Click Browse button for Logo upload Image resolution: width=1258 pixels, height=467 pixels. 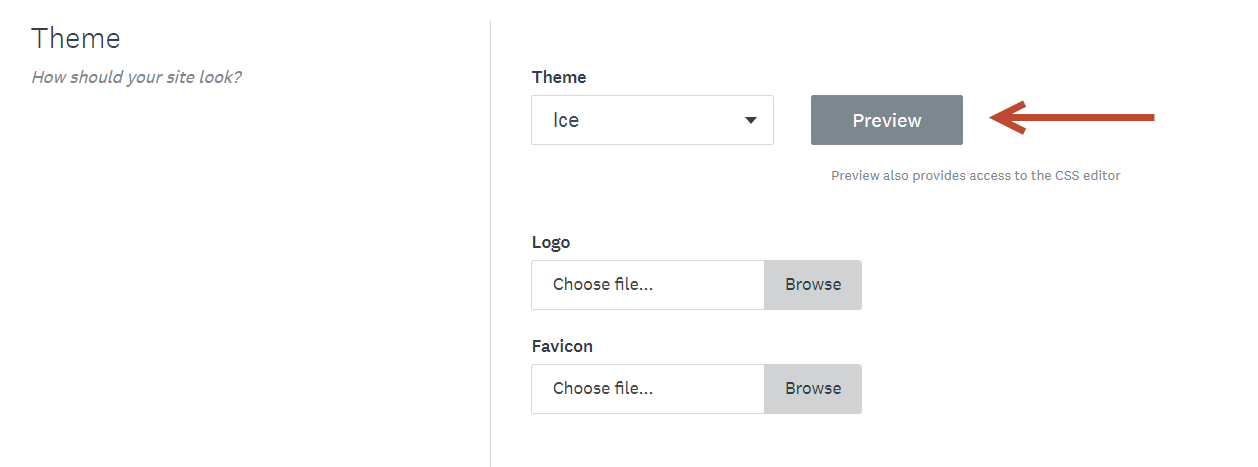(x=812, y=285)
